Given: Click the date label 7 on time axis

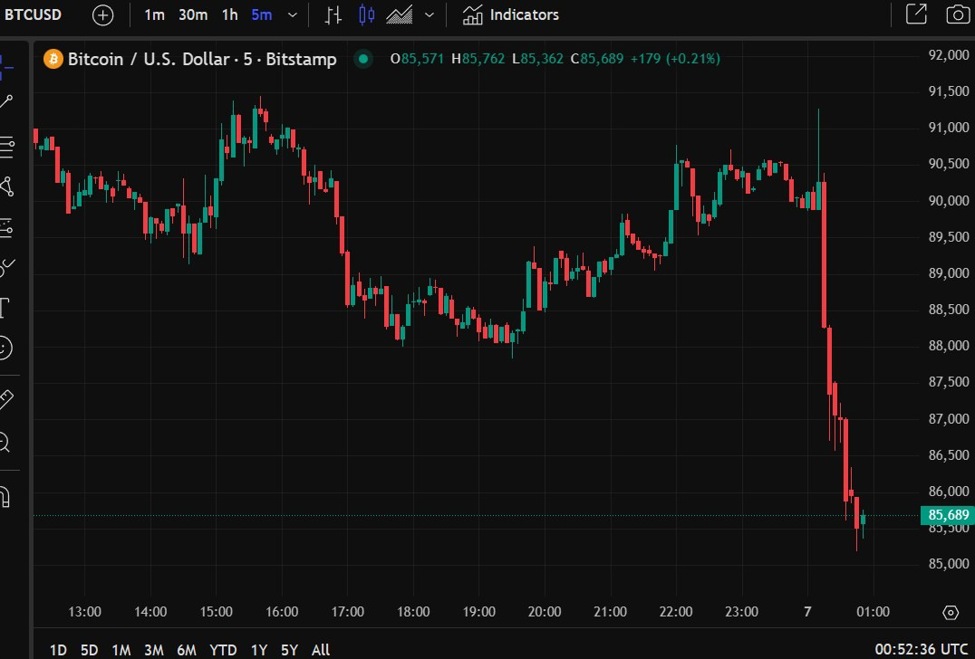Looking at the screenshot, I should click(x=807, y=612).
